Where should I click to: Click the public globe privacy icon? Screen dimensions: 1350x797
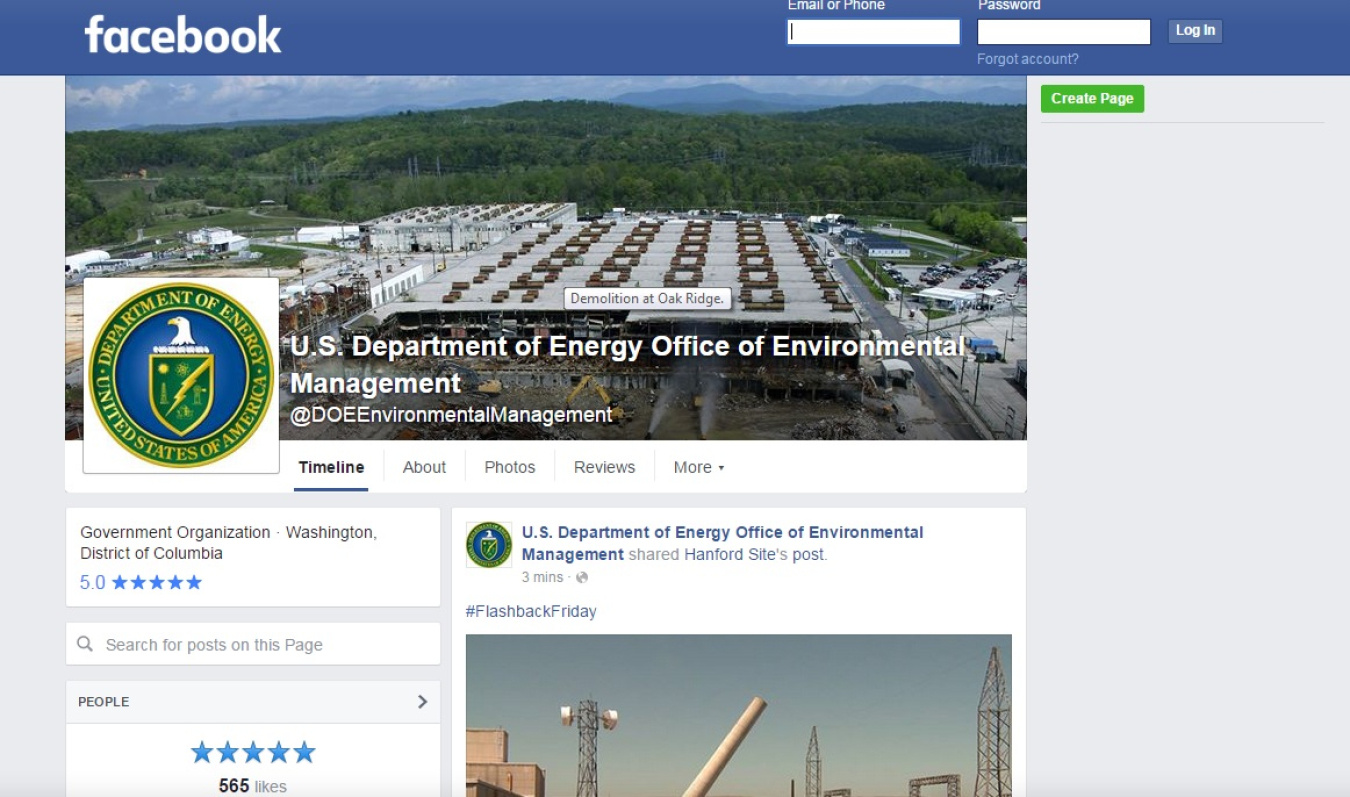[x=582, y=577]
